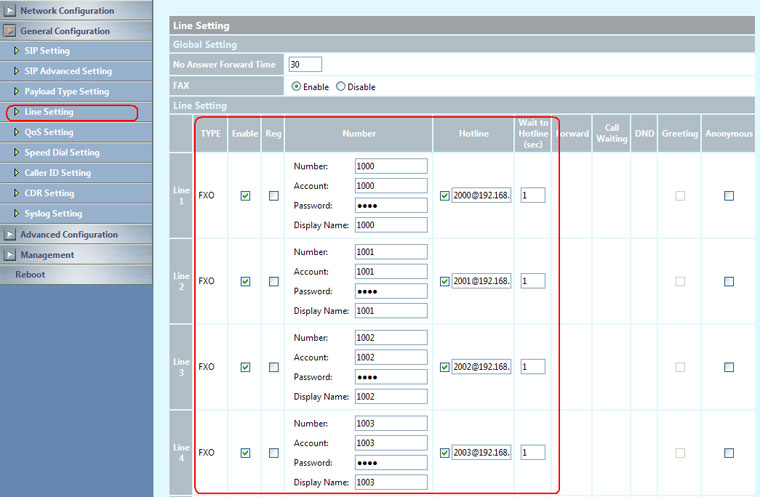Click the No Answer Forward Time field
This screenshot has width=760, height=497.
305,65
